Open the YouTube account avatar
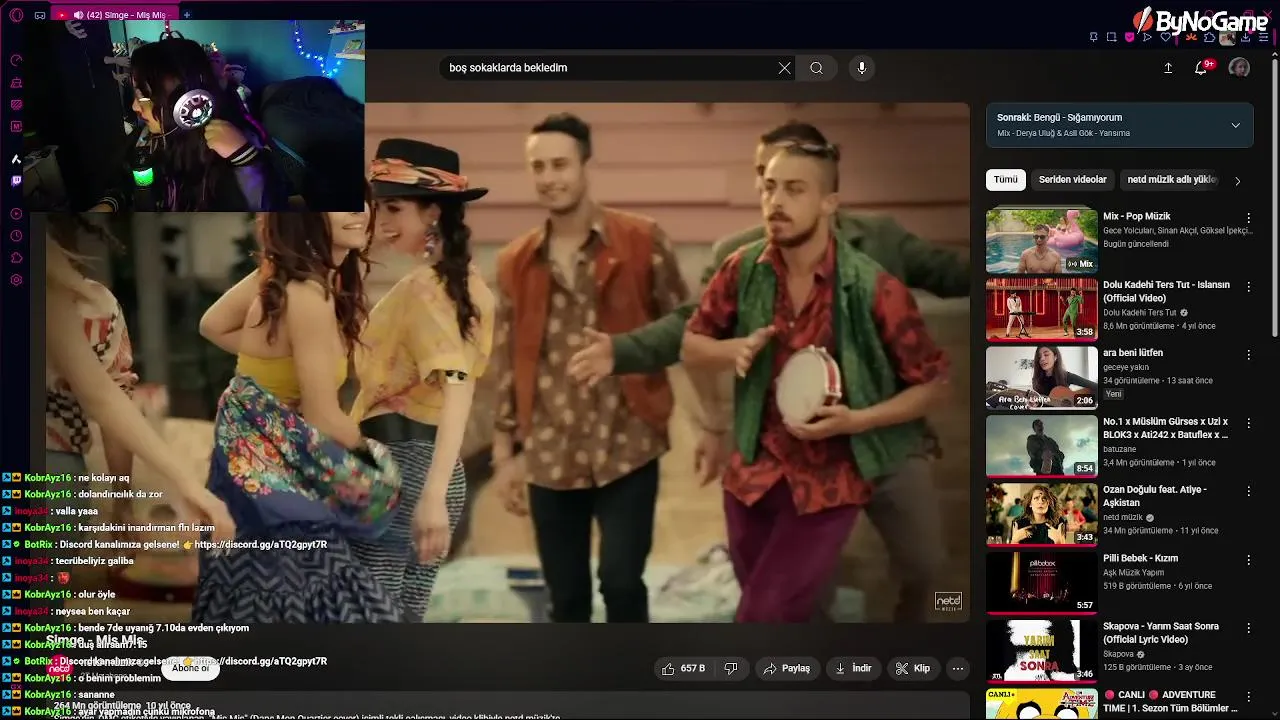The image size is (1280, 720). (1239, 68)
